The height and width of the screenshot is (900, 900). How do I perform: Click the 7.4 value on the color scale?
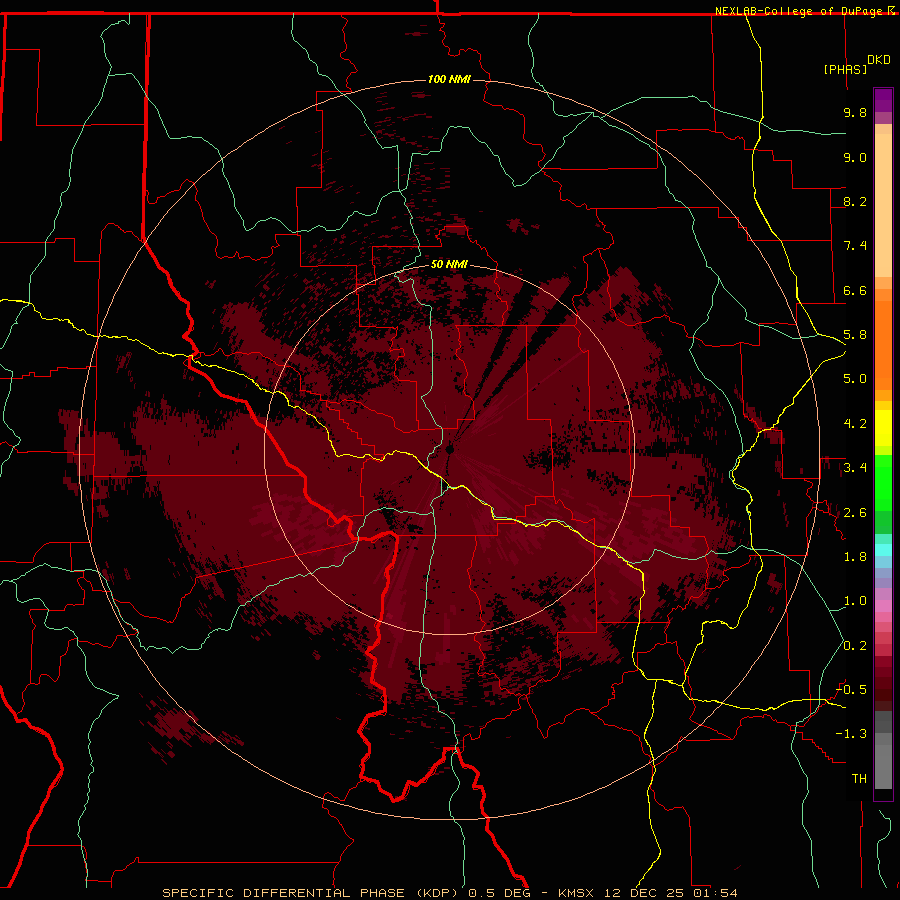click(x=855, y=246)
